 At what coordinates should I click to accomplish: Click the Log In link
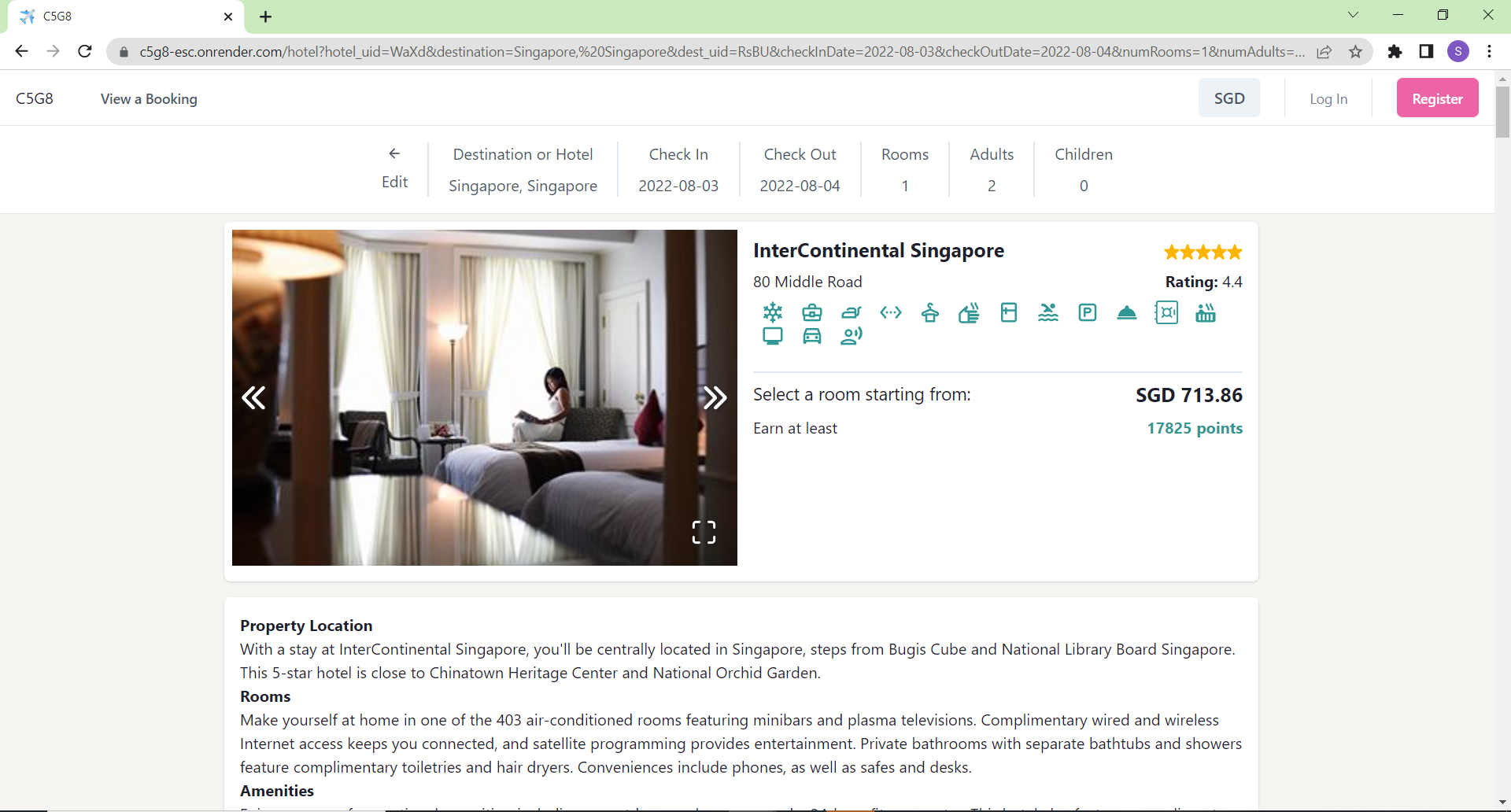pos(1328,99)
